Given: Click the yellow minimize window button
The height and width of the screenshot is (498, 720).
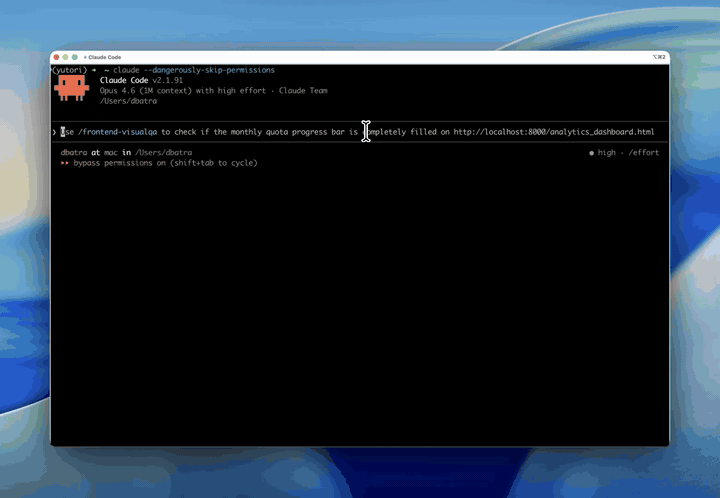Looking at the screenshot, I should click(65, 57).
